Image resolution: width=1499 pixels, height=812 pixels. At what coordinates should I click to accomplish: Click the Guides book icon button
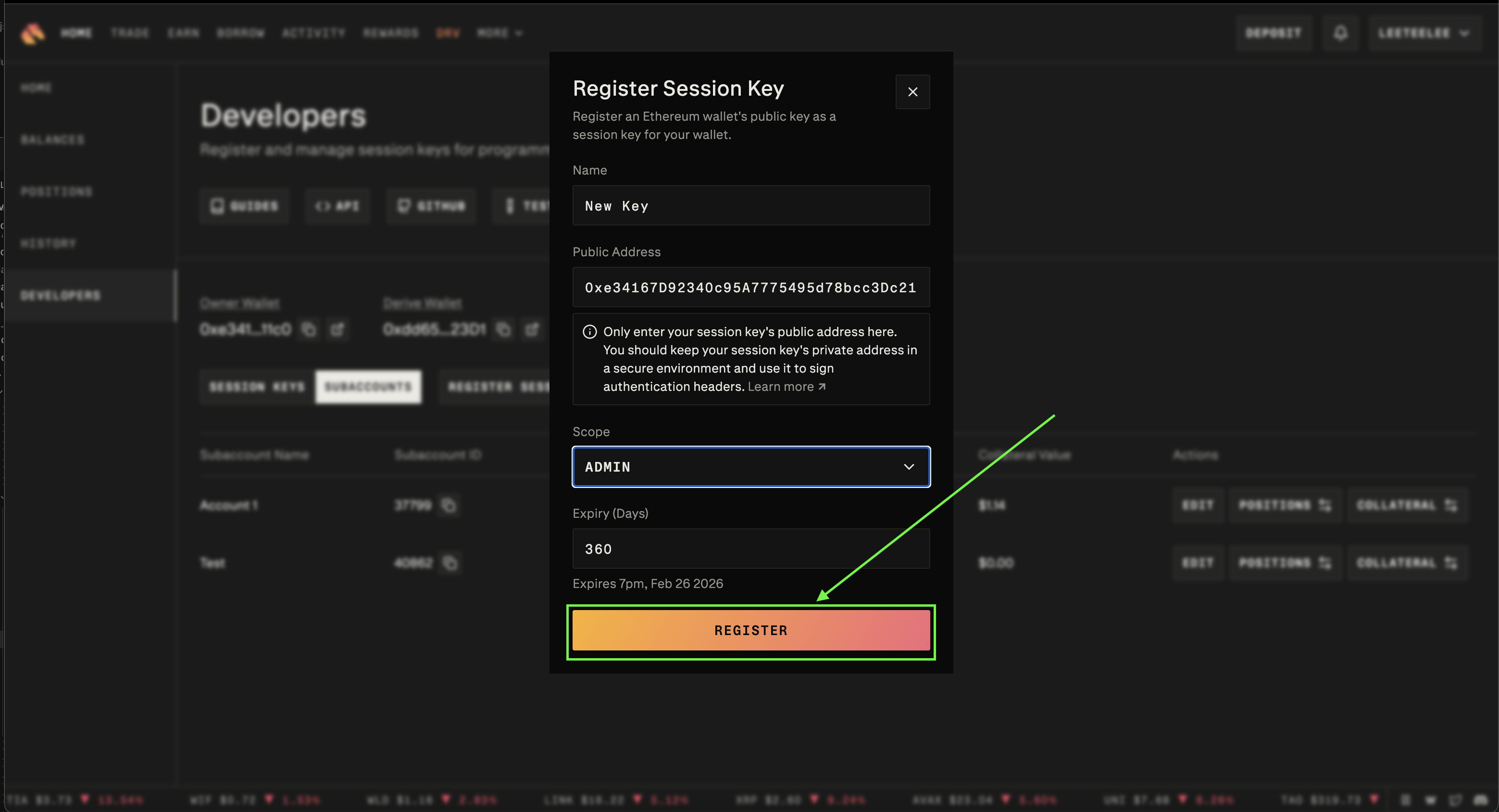[x=244, y=206]
